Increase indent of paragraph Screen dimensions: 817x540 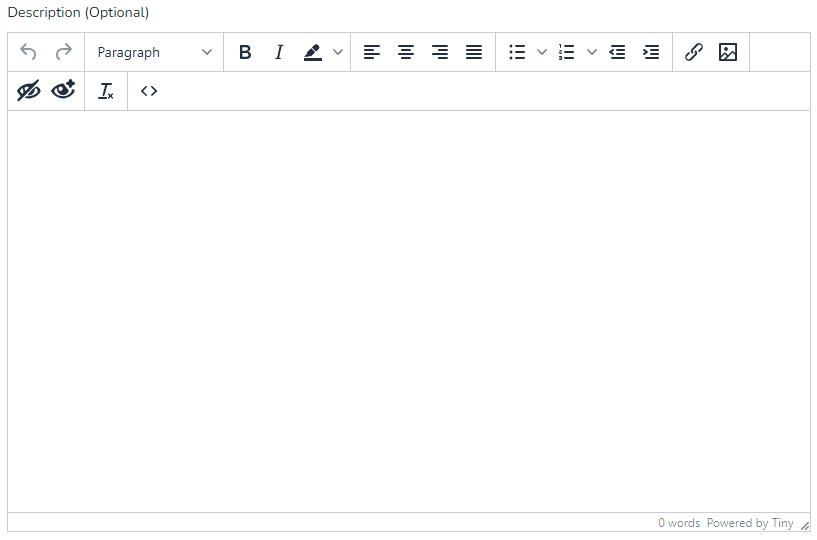click(x=651, y=52)
